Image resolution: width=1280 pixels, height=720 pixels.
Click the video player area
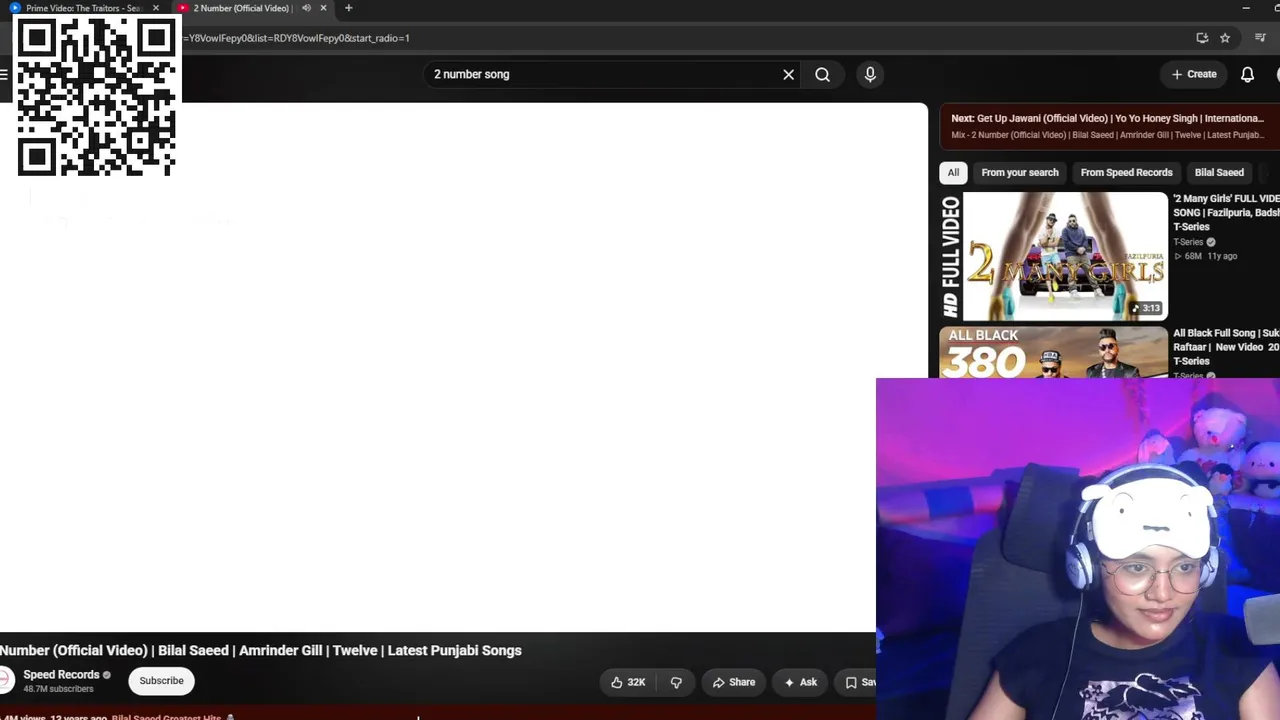[x=464, y=367]
